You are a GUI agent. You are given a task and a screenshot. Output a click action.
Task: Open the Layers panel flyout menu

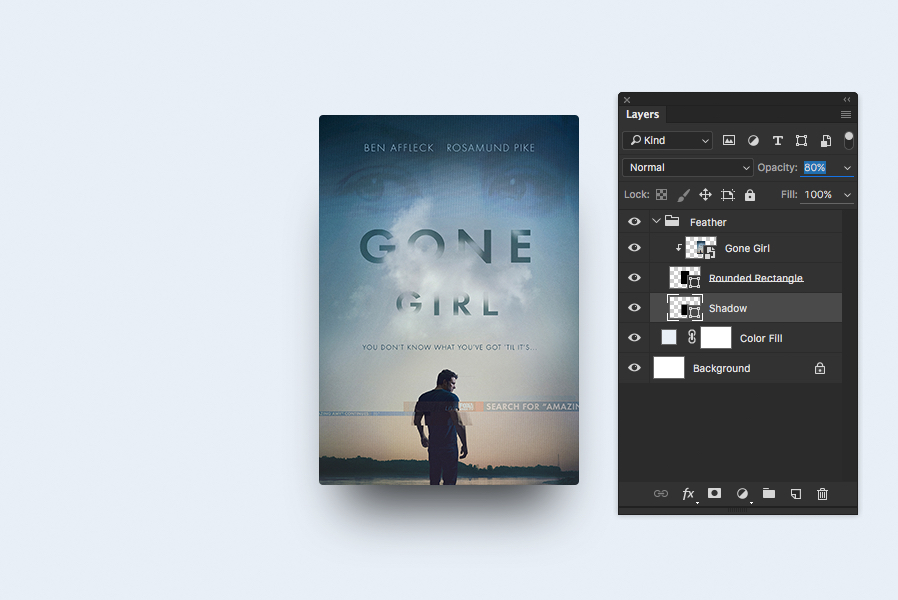click(845, 114)
